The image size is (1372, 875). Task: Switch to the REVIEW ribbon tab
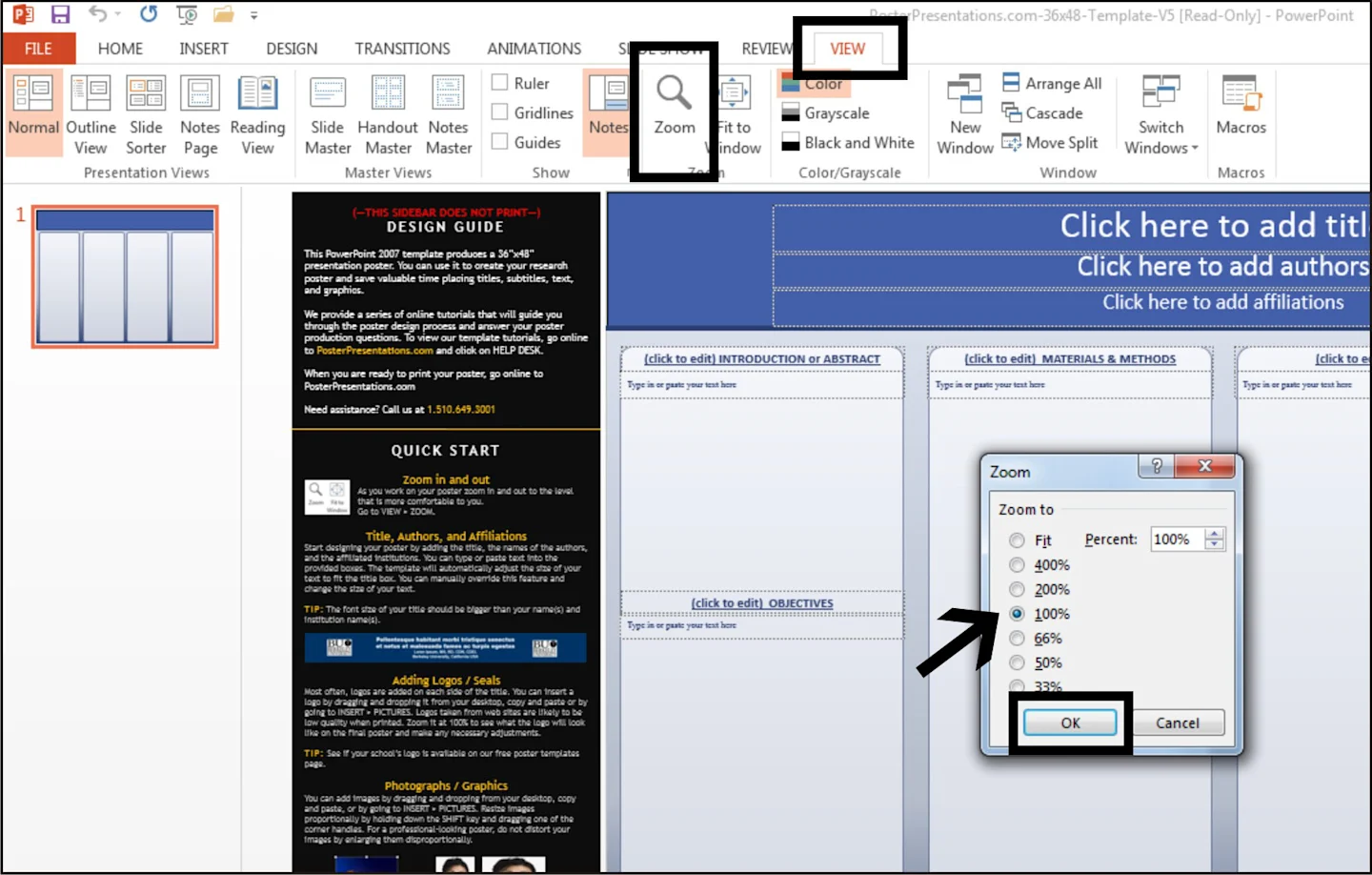click(767, 48)
